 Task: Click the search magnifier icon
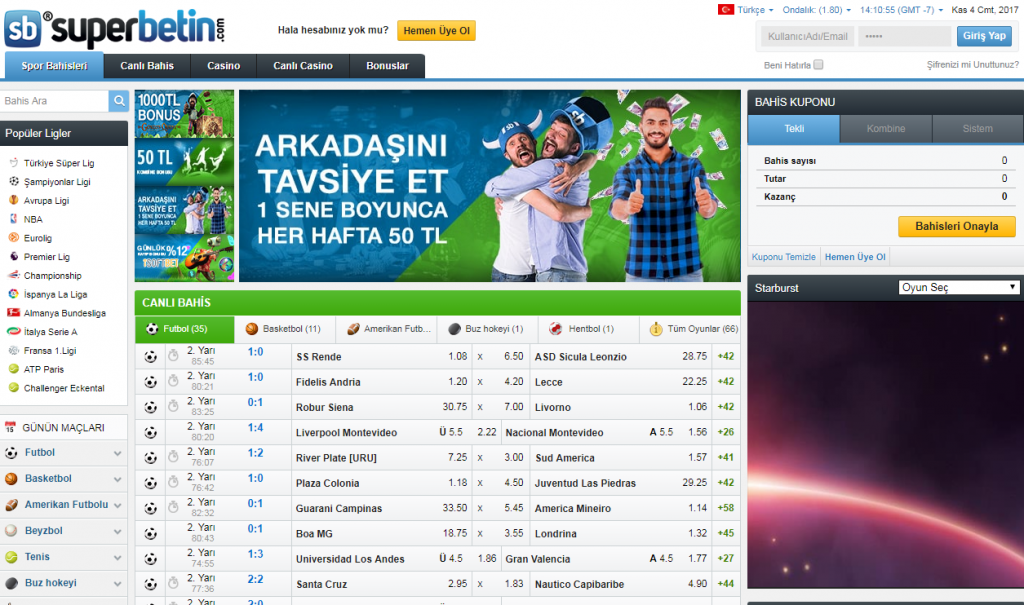coord(119,101)
